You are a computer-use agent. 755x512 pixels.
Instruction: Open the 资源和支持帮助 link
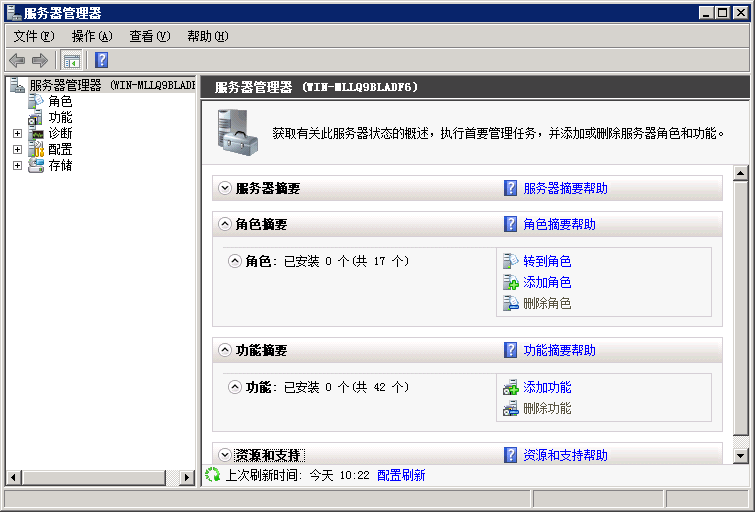click(x=565, y=455)
